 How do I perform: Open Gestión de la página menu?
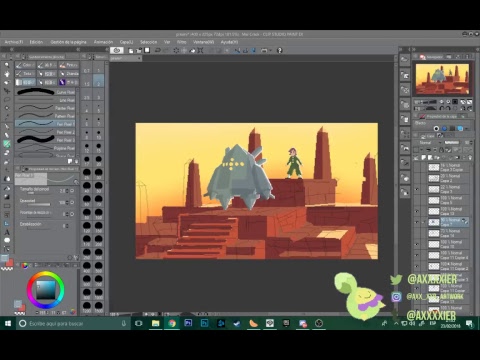(x=68, y=42)
